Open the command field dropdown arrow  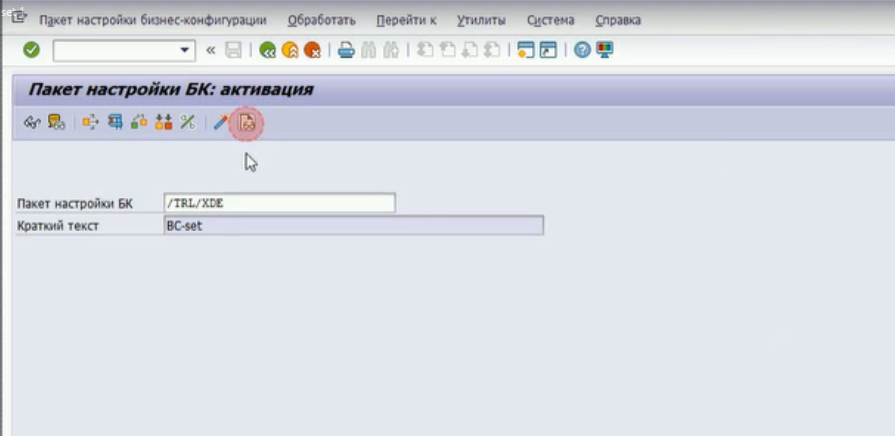point(185,50)
